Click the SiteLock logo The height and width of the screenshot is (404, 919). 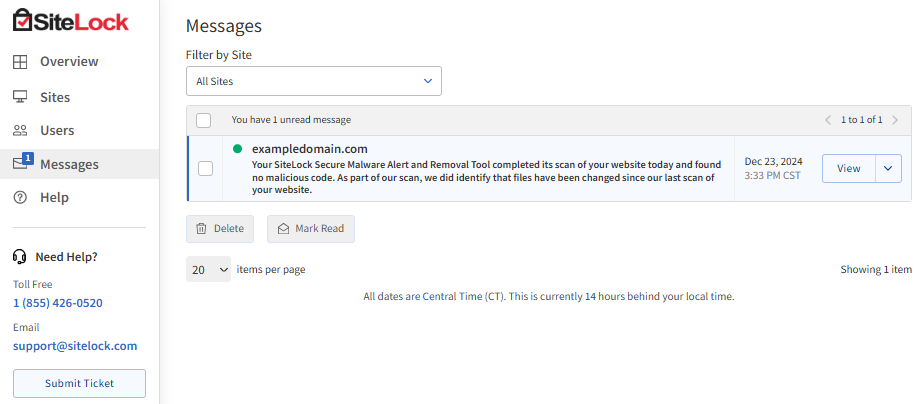tap(69, 21)
